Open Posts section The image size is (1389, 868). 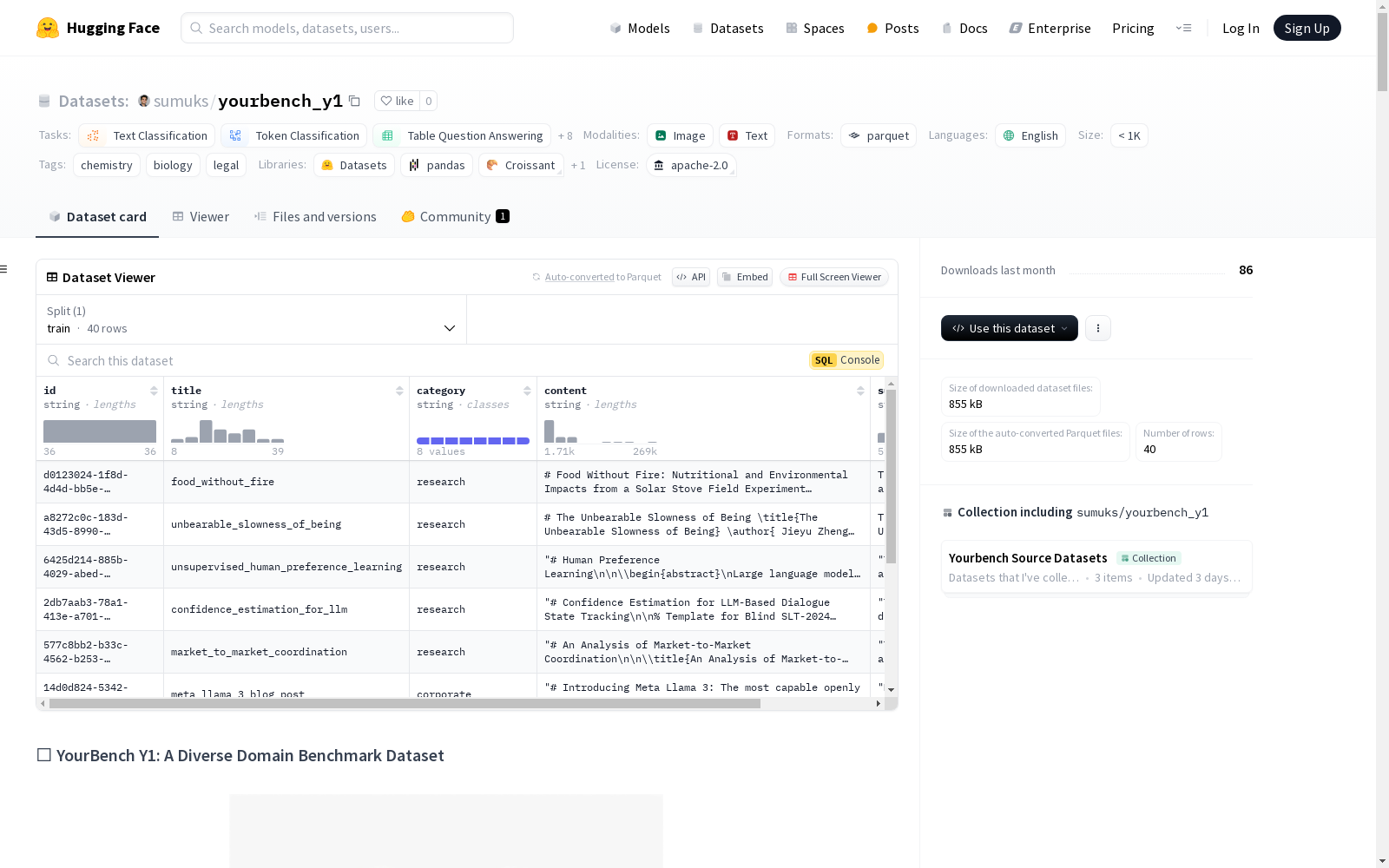pos(892,28)
